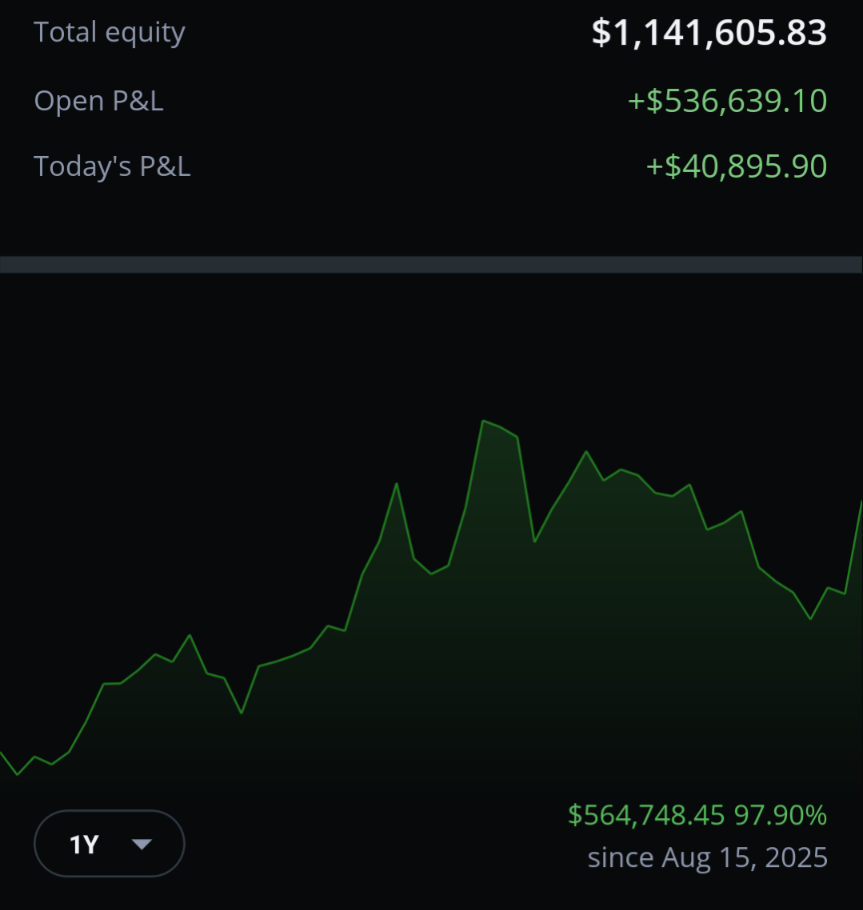Click the 97.90% return percentage

[781, 815]
